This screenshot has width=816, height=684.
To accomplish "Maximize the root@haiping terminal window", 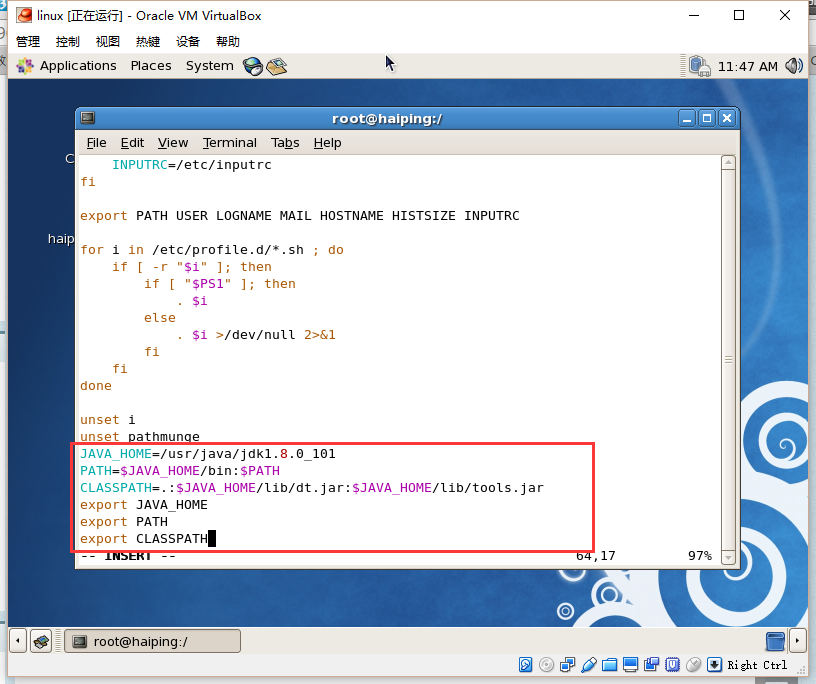I will tap(707, 119).
